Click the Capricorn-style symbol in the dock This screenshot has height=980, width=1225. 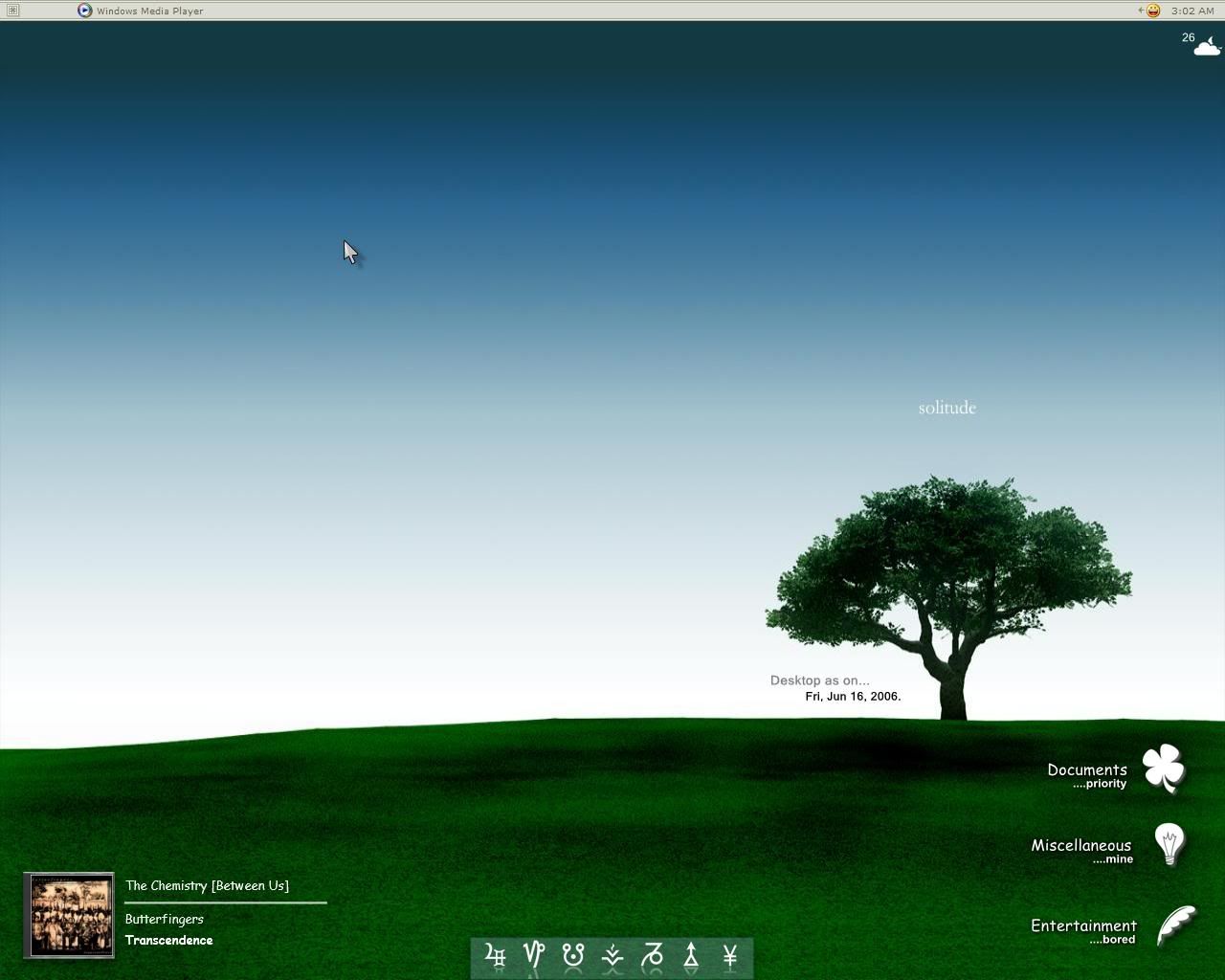[x=534, y=955]
